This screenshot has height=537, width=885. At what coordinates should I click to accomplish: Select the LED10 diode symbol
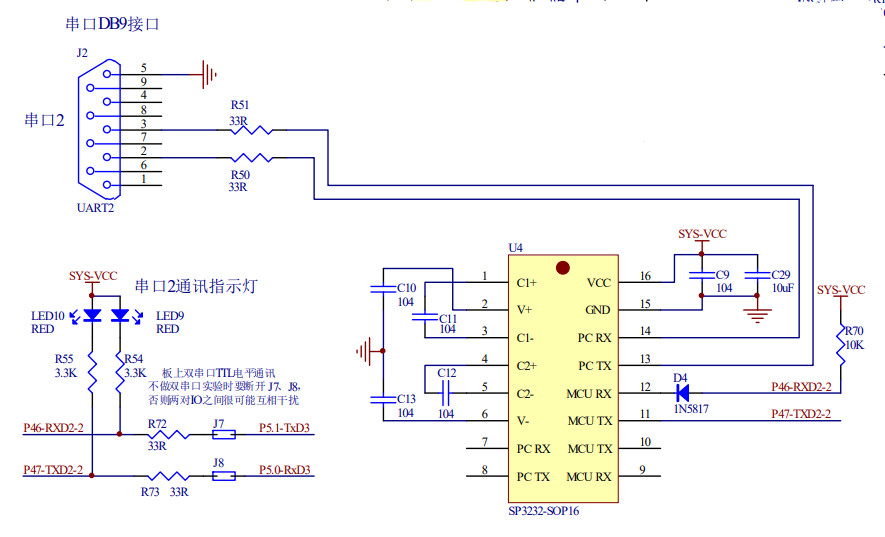tap(92, 316)
